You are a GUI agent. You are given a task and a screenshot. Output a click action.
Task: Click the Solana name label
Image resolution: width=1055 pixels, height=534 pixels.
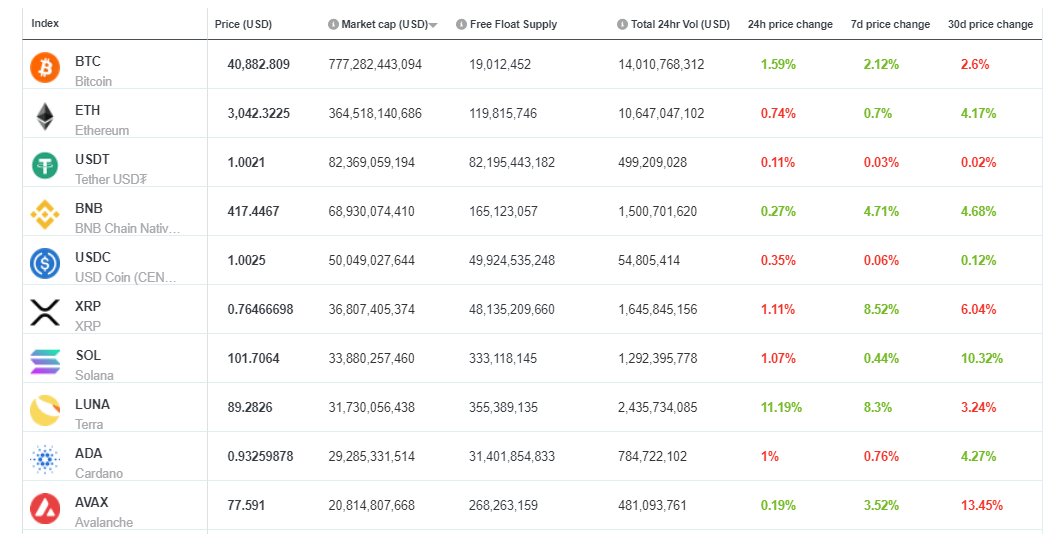click(94, 375)
